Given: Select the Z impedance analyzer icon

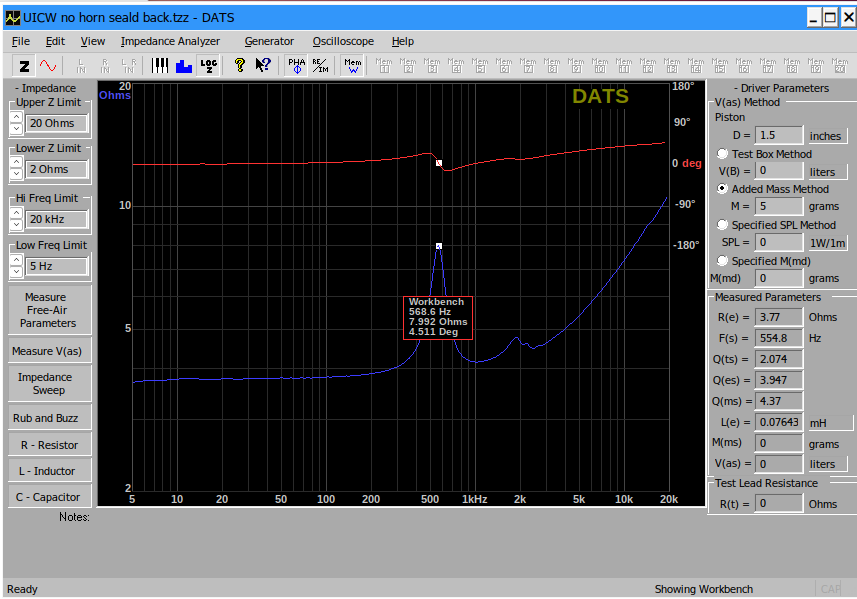Looking at the screenshot, I should 24,66.
